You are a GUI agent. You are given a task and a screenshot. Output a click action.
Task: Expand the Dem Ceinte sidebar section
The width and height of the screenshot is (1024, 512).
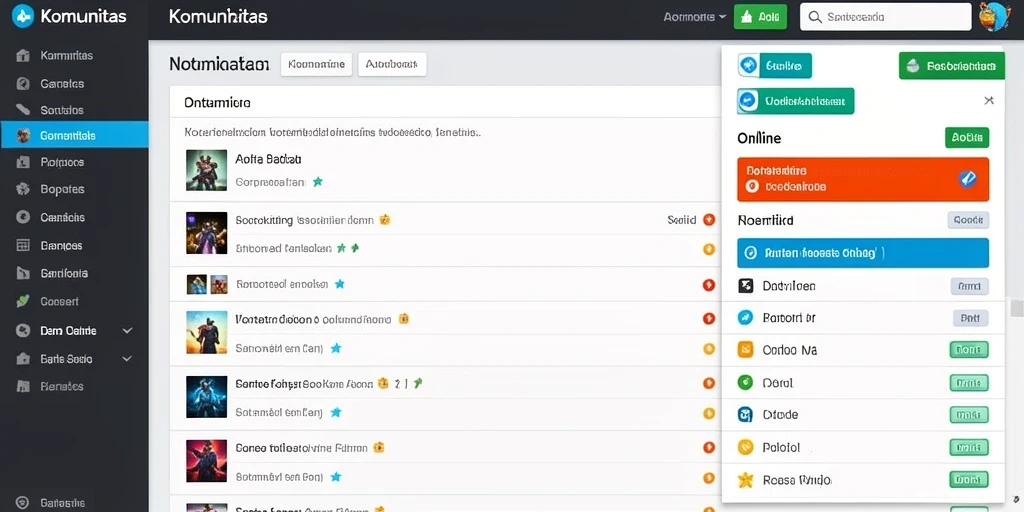point(127,331)
